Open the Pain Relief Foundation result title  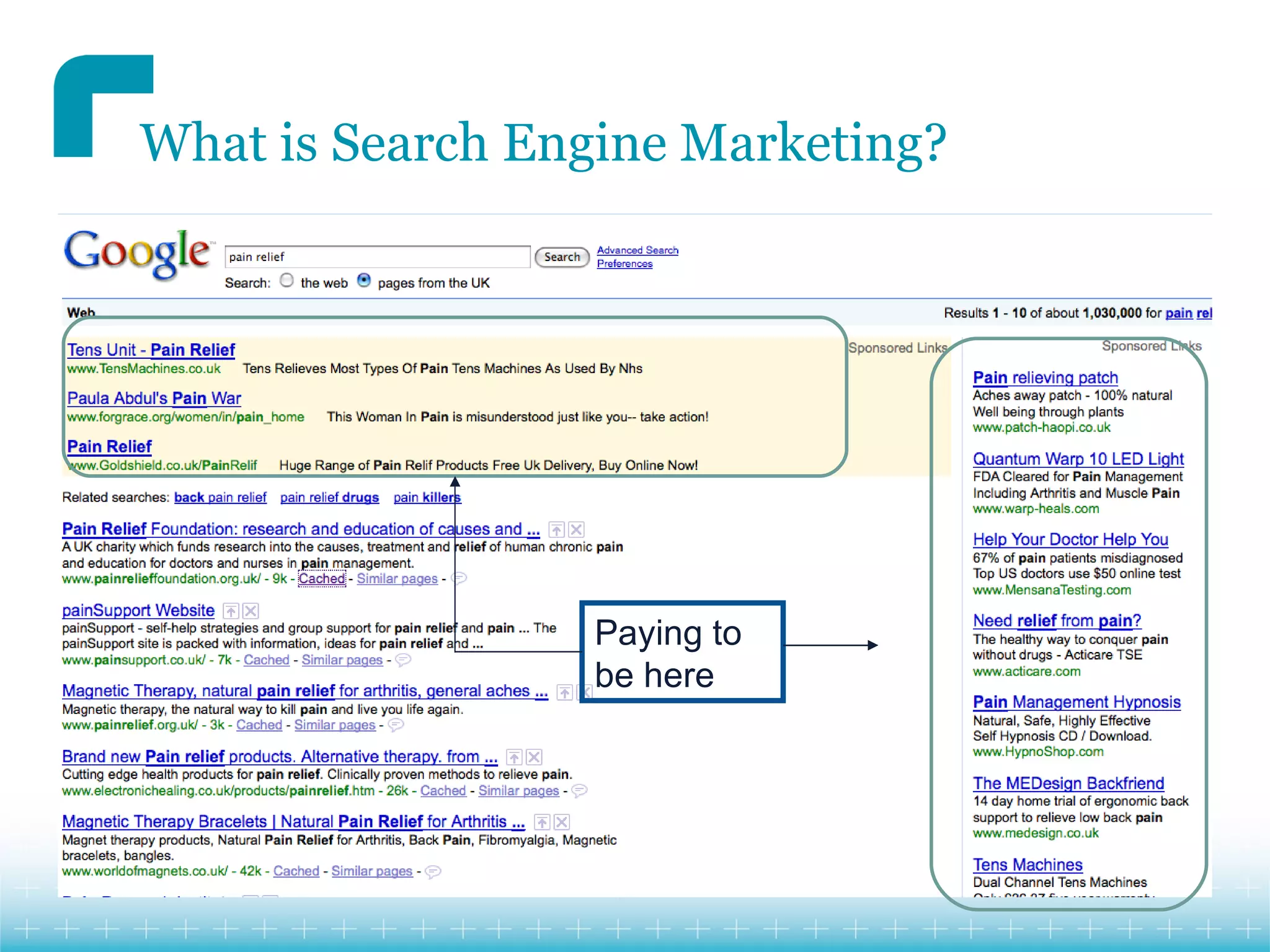click(301, 529)
